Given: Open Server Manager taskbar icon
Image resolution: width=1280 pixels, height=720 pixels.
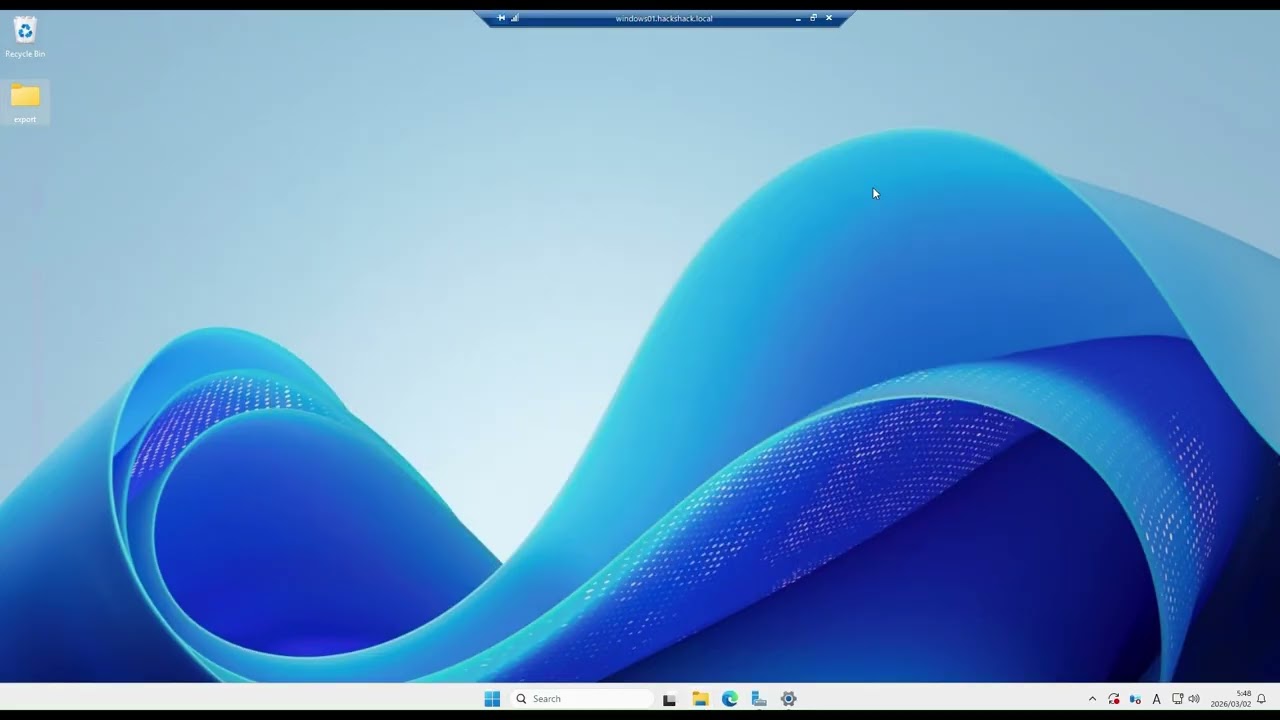Looking at the screenshot, I should [x=759, y=699].
